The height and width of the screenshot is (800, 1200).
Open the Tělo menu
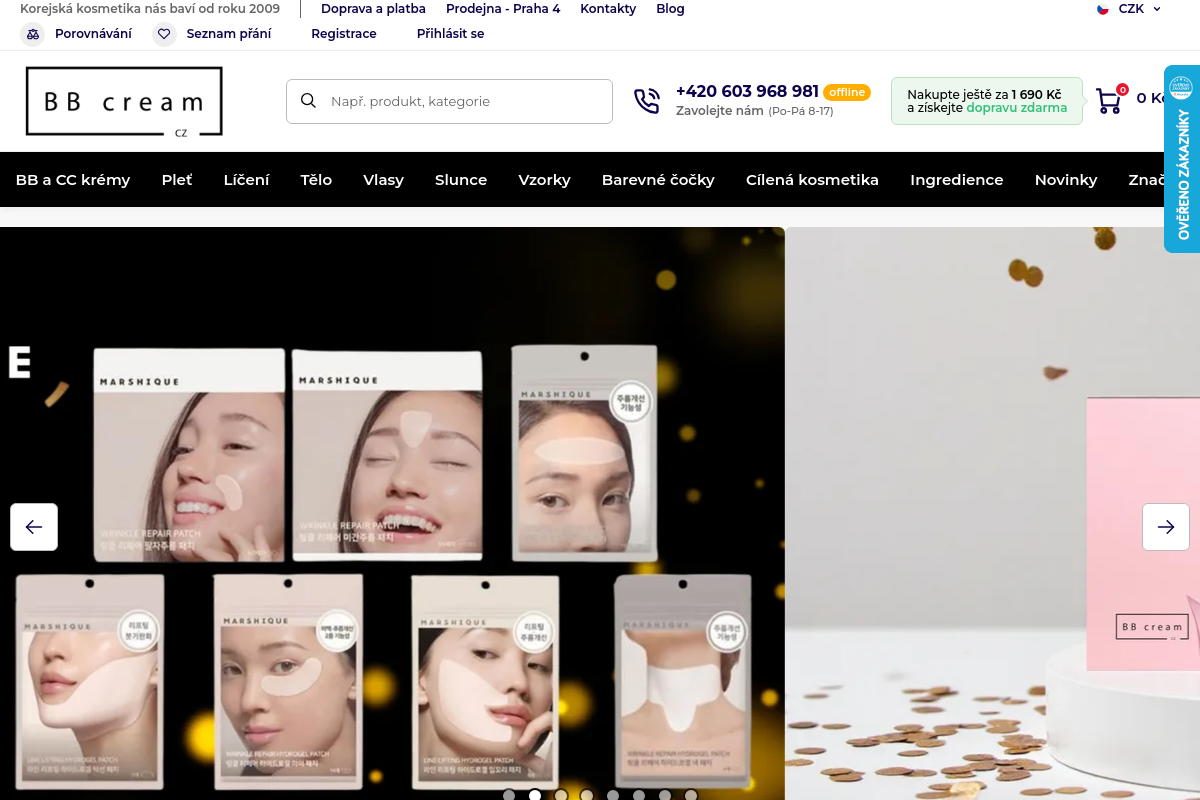pos(316,180)
